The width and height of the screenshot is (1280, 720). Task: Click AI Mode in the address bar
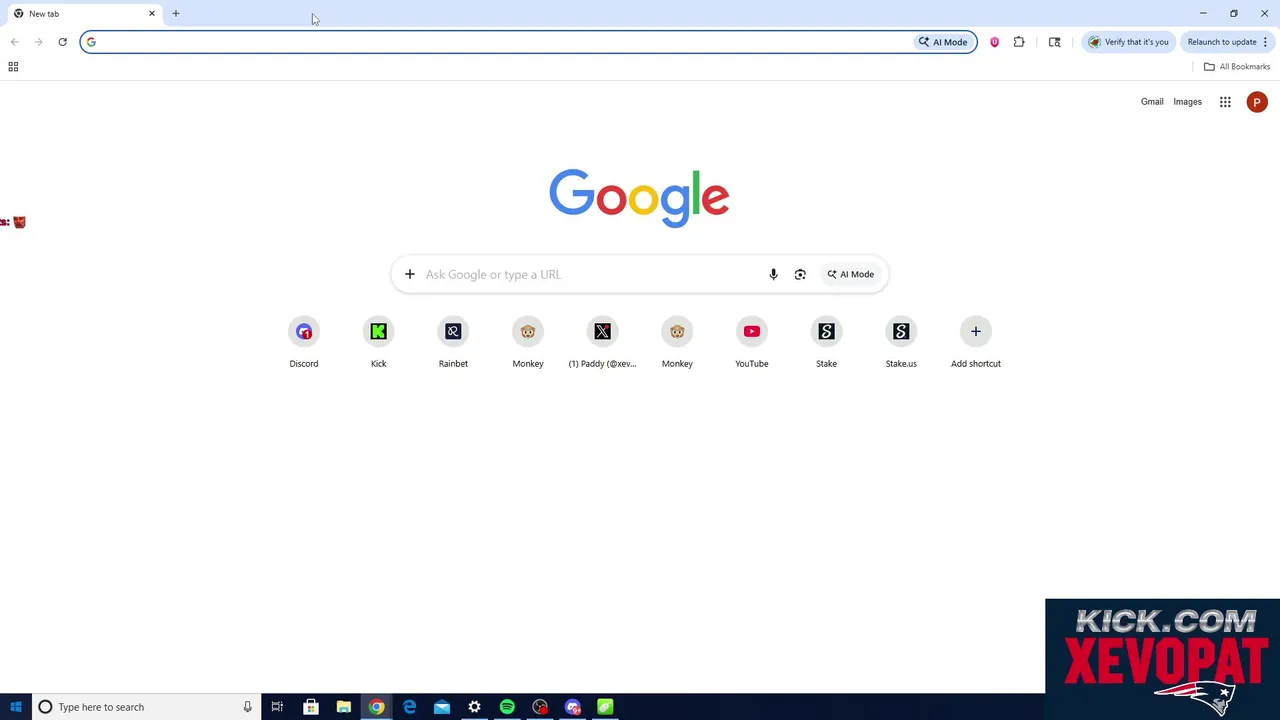click(x=944, y=42)
